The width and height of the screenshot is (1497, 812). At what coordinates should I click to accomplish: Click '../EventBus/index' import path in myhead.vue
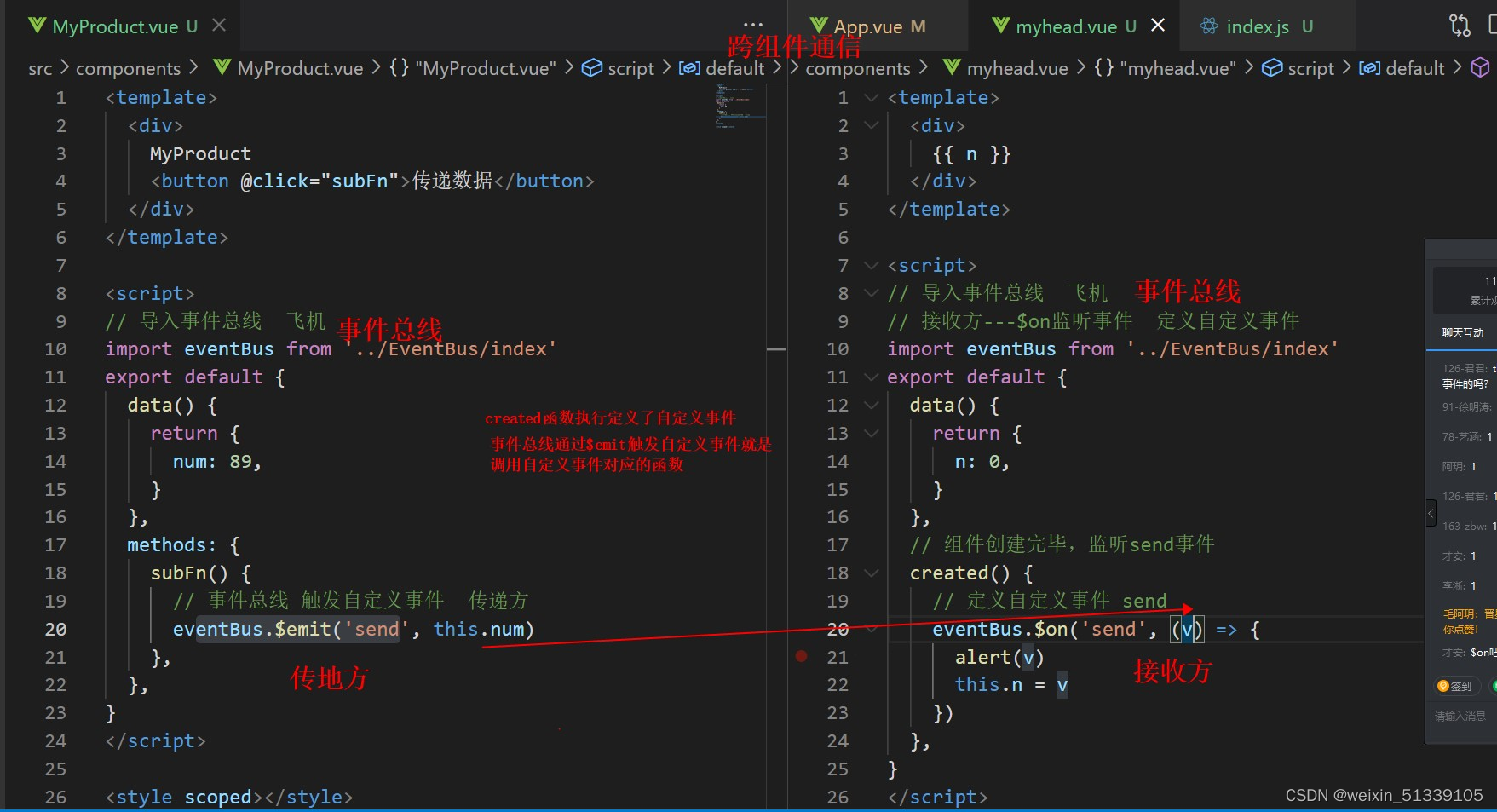tap(1232, 349)
